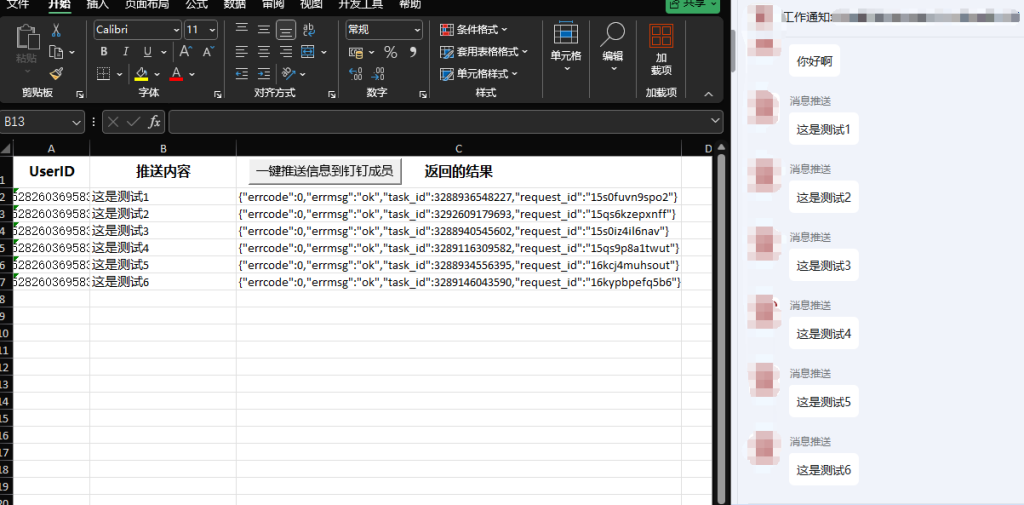The height and width of the screenshot is (505, 1024).
Task: Open the 加载项 add-ins icon
Action: [661, 48]
